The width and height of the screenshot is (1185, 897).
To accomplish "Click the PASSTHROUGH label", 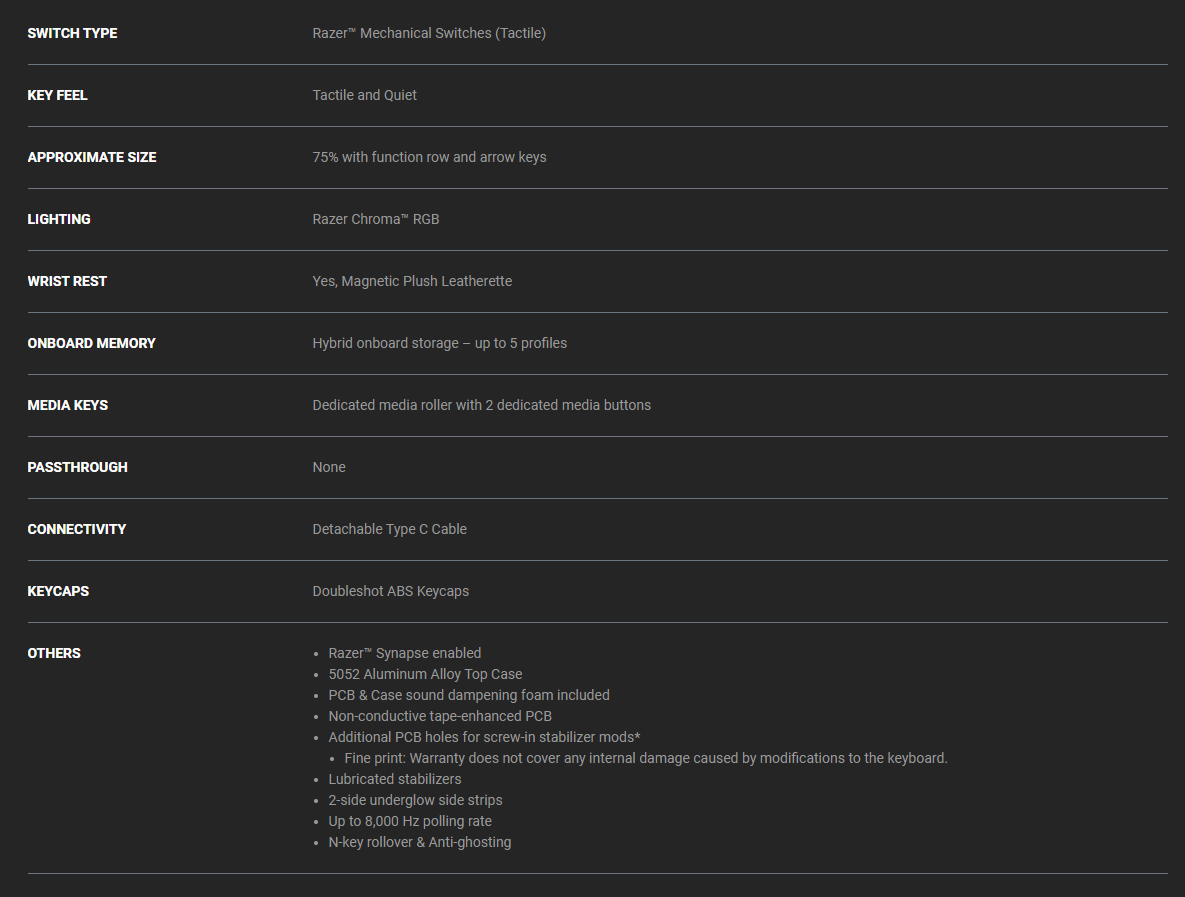I will pyautogui.click(x=77, y=467).
